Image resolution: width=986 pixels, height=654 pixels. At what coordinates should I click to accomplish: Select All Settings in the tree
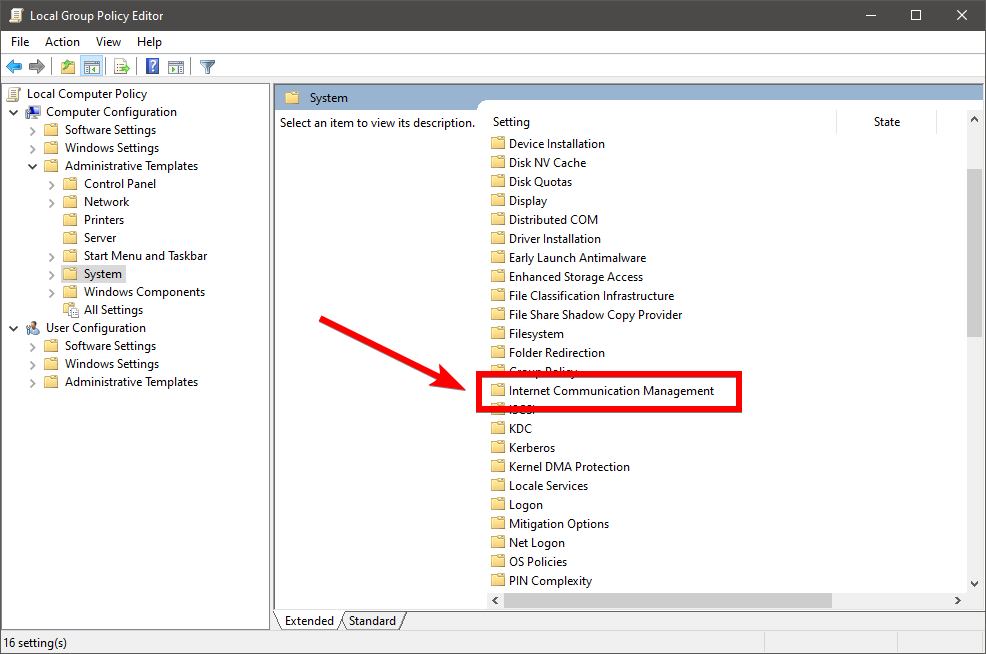click(113, 310)
